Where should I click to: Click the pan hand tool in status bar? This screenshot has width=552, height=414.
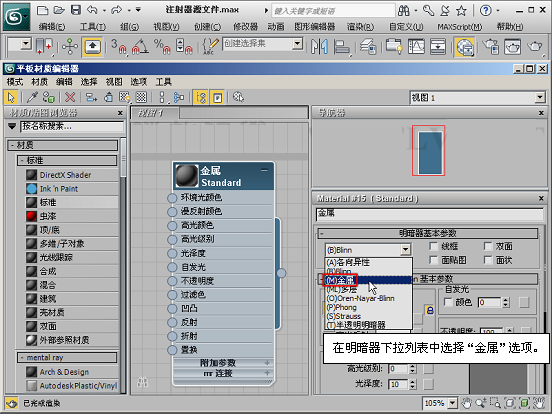coord(466,403)
